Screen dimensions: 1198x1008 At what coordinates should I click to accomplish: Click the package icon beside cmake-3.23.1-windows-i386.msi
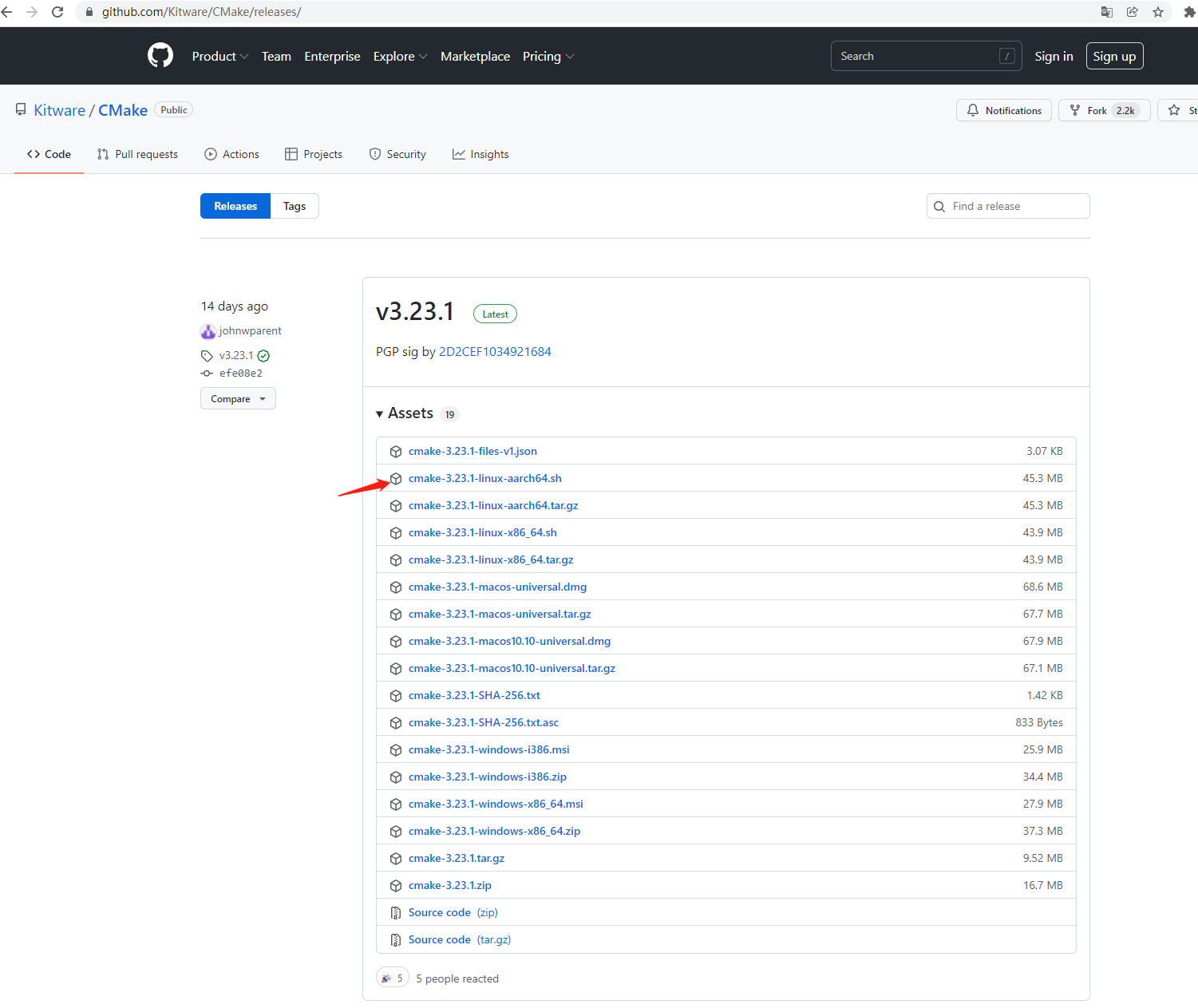click(396, 750)
